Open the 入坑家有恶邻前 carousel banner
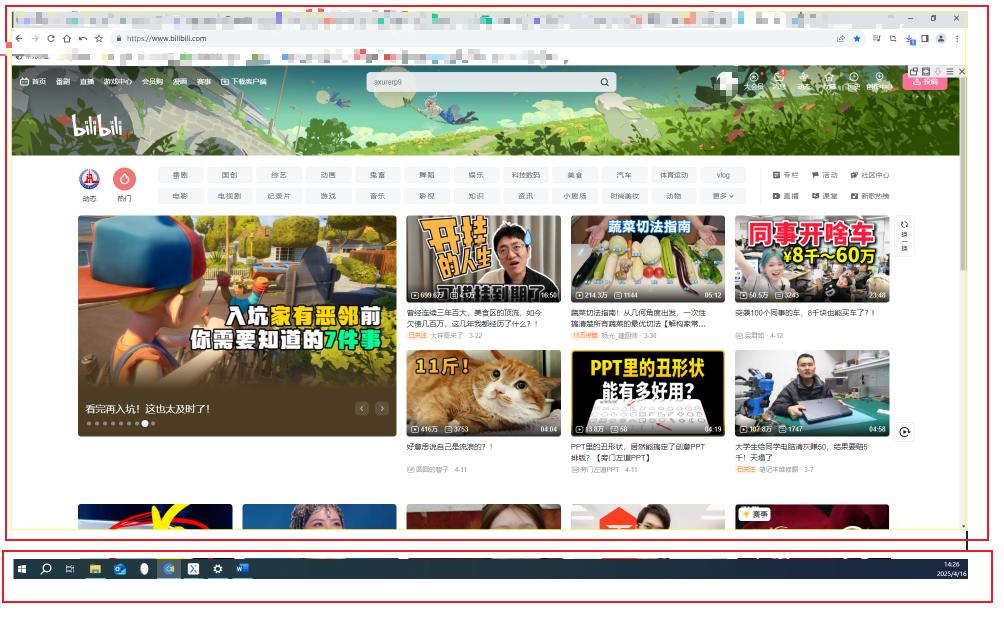The width and height of the screenshot is (1004, 624). coord(237,326)
